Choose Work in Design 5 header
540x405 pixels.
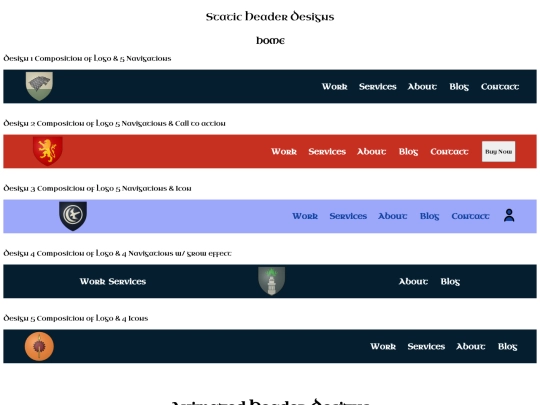tap(383, 347)
